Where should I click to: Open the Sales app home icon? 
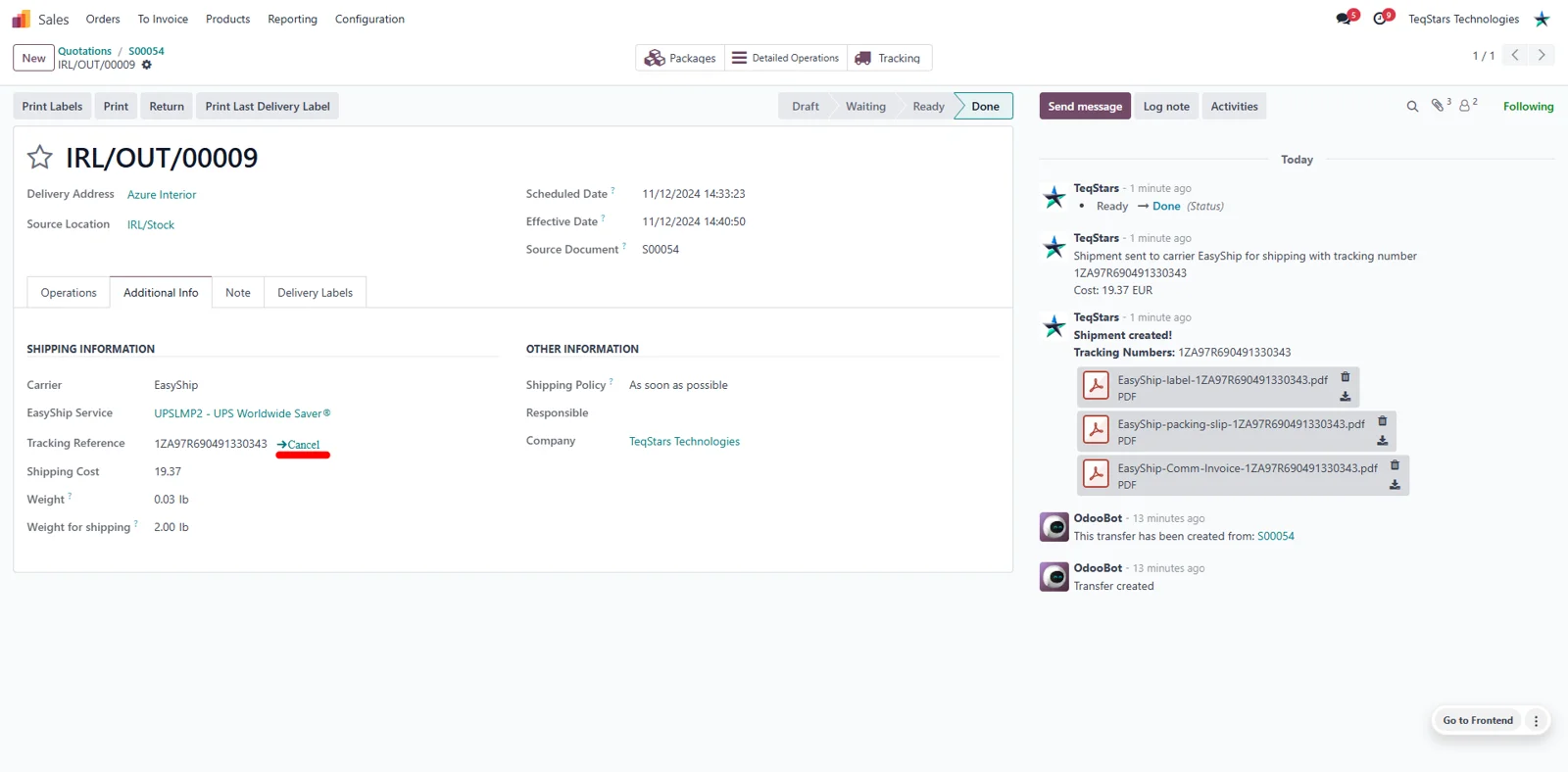[x=21, y=19]
